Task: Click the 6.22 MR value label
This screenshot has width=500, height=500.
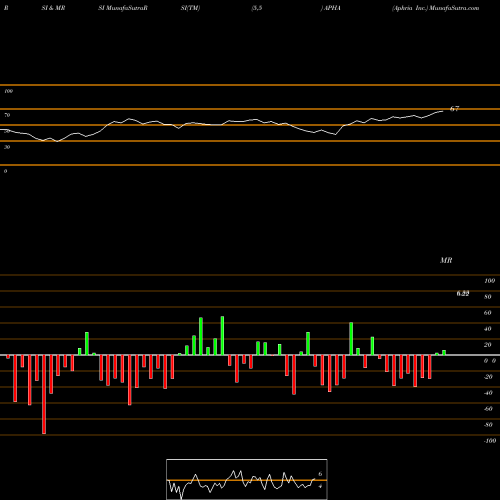Action: pos(463,294)
